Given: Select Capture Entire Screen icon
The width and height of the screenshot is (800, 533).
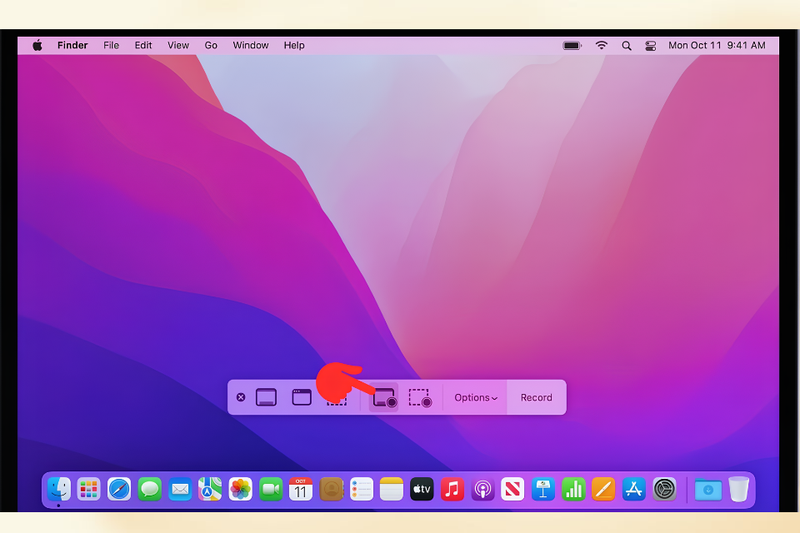Looking at the screenshot, I should (266, 397).
